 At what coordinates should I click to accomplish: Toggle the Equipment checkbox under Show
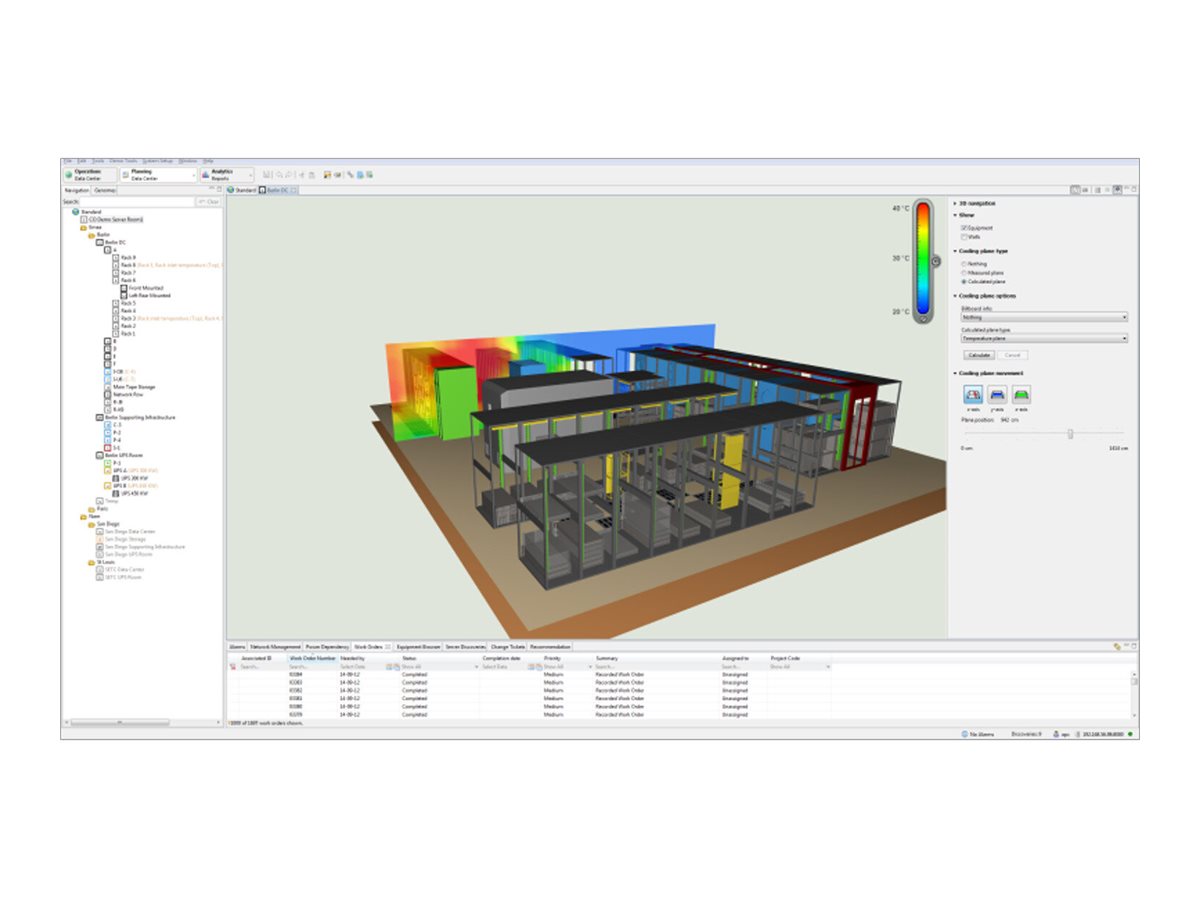pos(963,228)
